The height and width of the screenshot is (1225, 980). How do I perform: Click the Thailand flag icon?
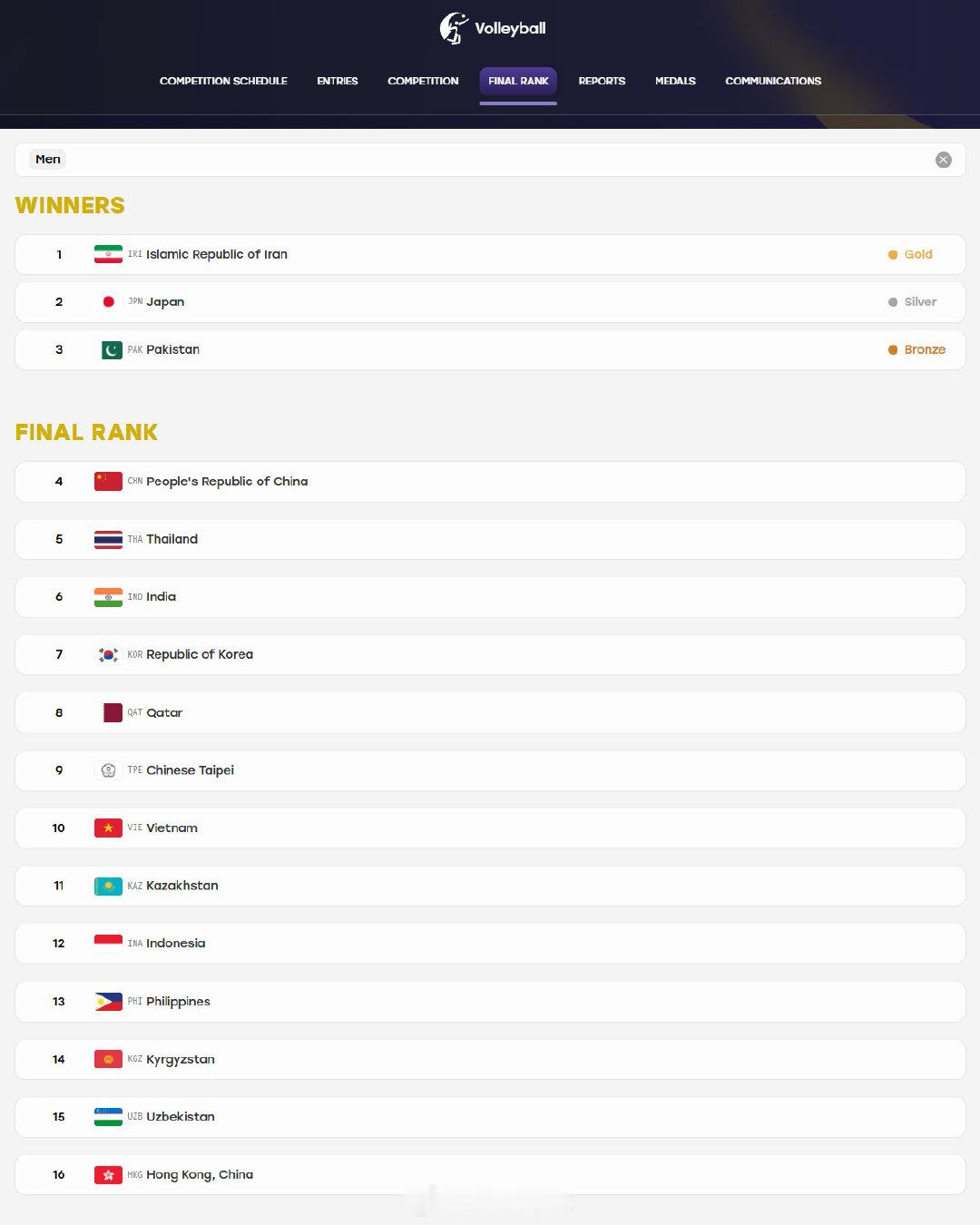108,539
